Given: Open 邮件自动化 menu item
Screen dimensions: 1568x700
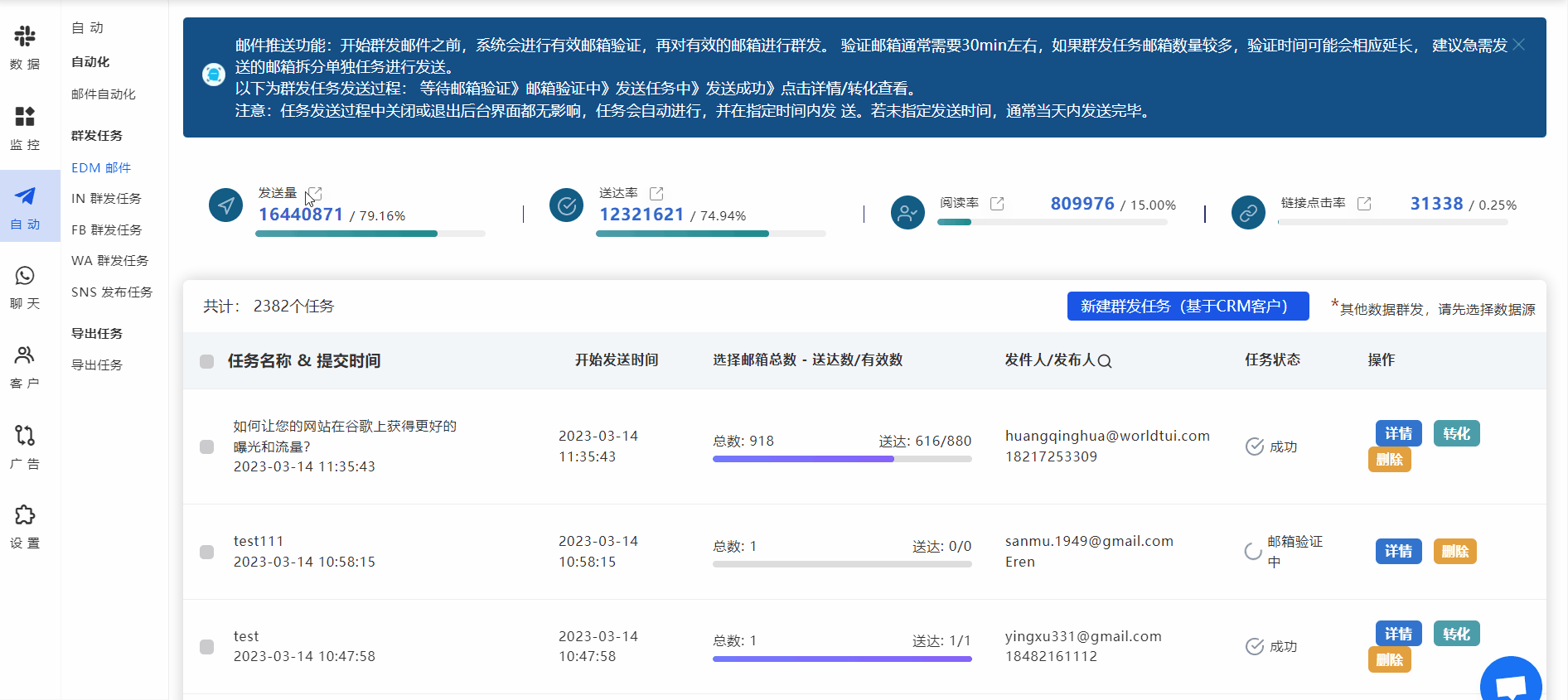Looking at the screenshot, I should (104, 94).
